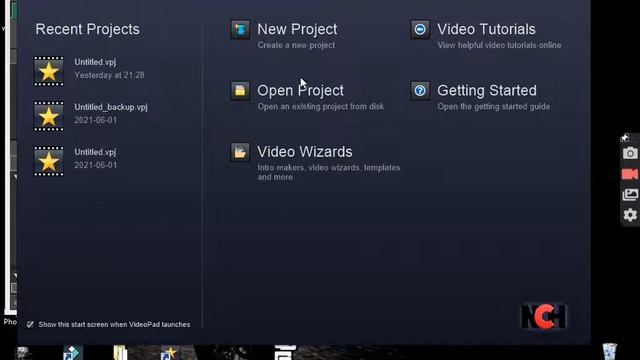640x360 pixels.
Task: Click the 'Recent Projects' heading
Action: click(x=87, y=29)
